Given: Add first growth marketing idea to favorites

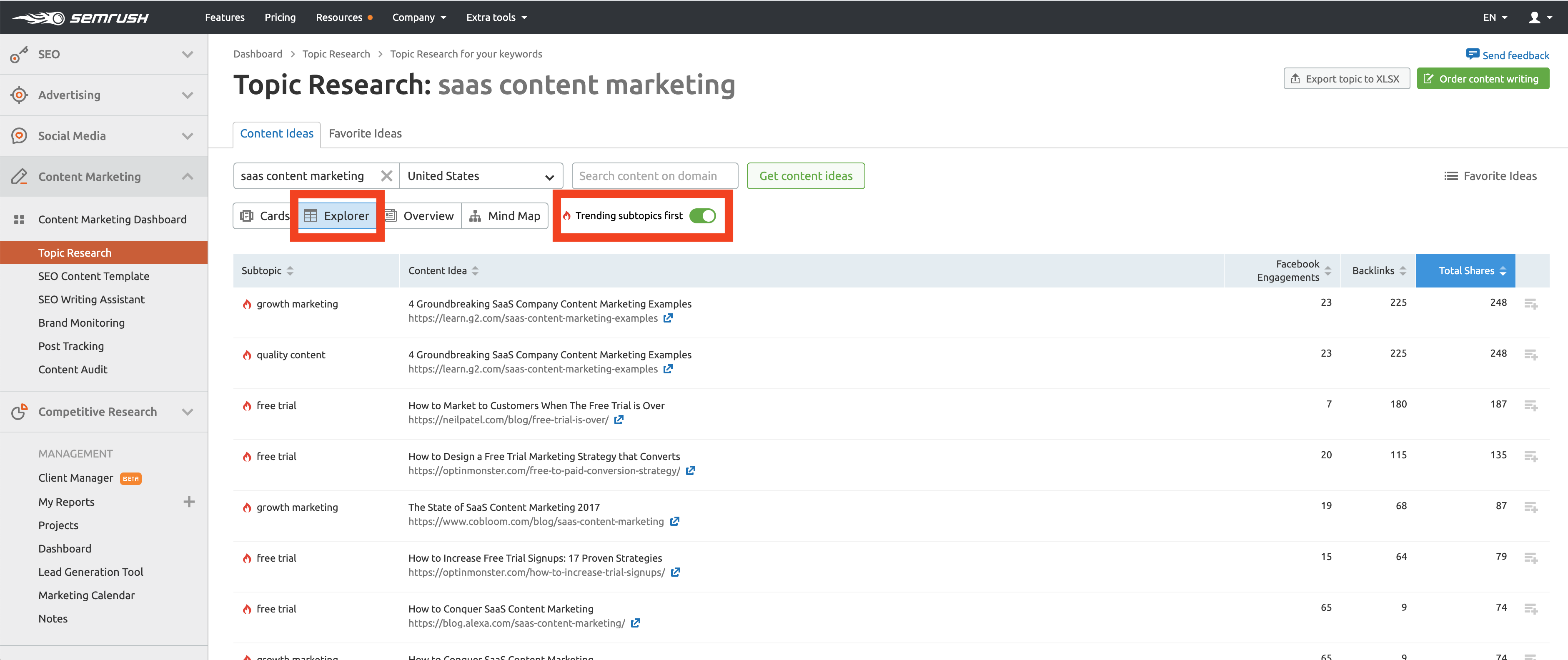Looking at the screenshot, I should tap(1530, 303).
